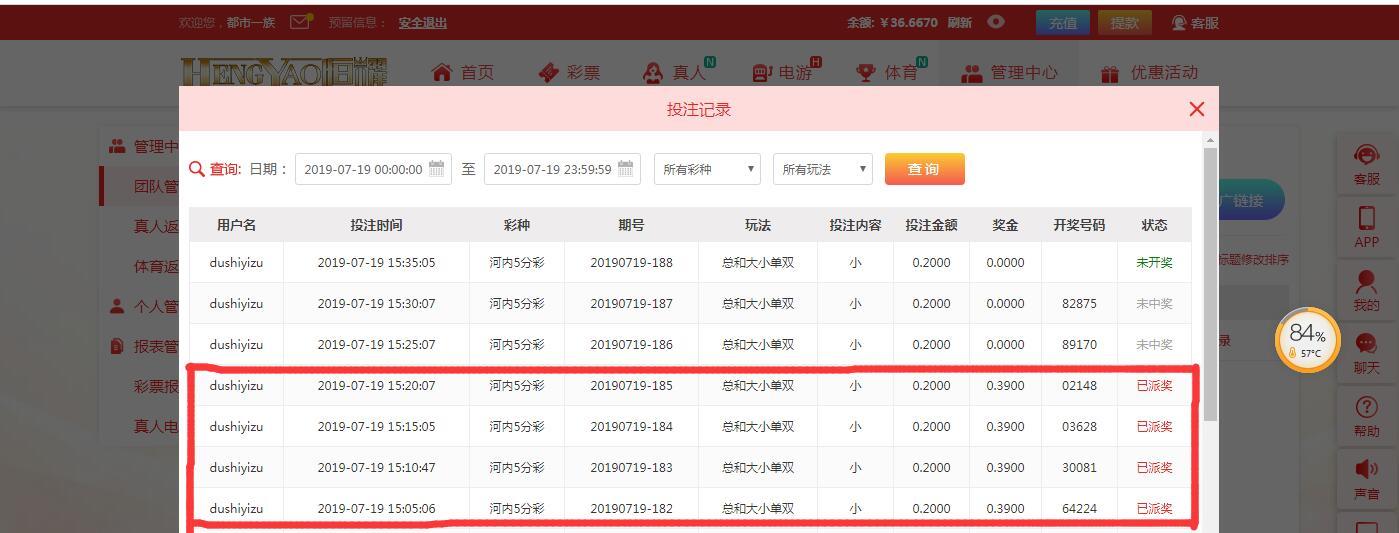Click scrollbar up arrow in dialog
Image resolution: width=1399 pixels, height=533 pixels.
click(x=1210, y=140)
